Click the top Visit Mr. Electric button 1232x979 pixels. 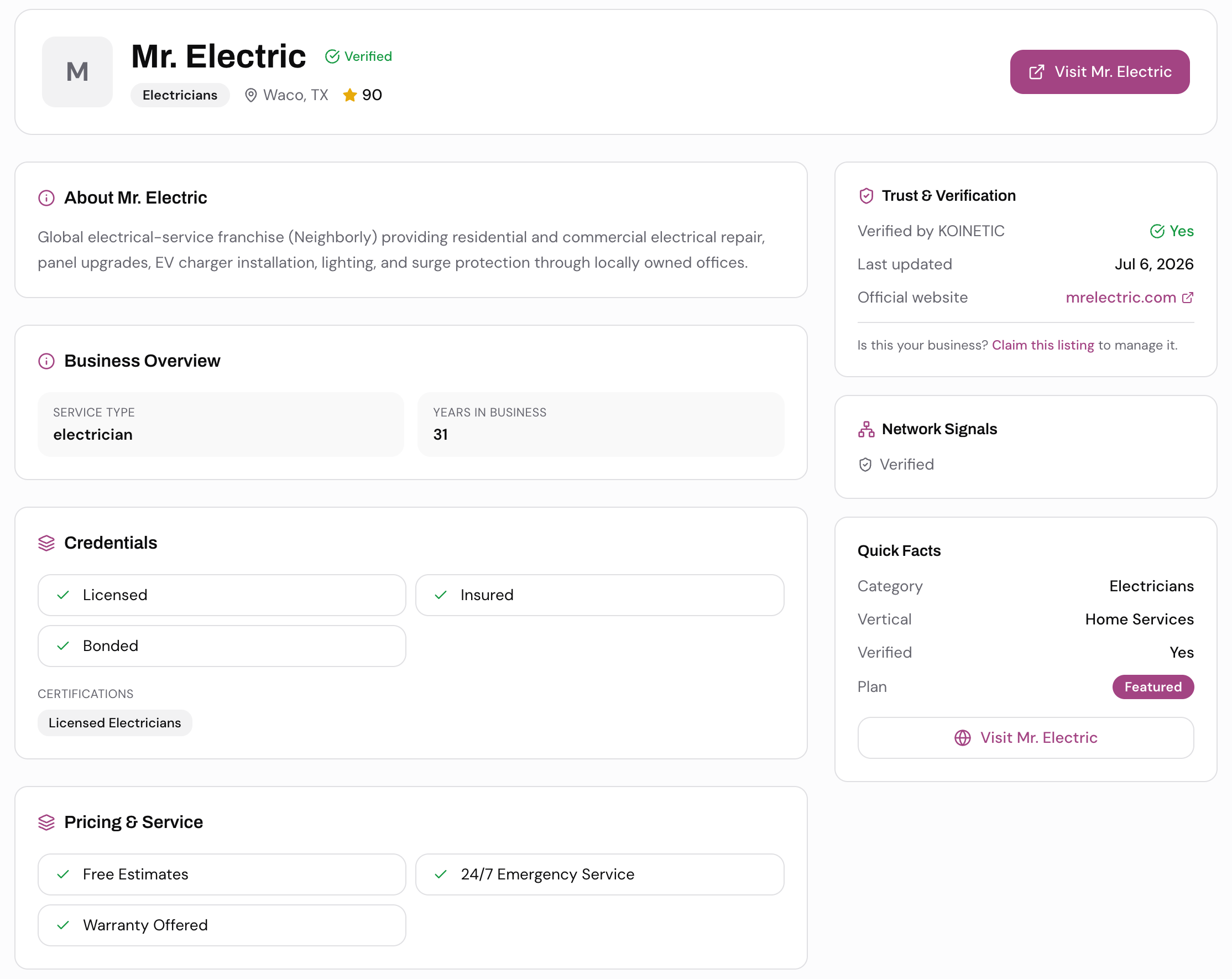(x=1099, y=72)
